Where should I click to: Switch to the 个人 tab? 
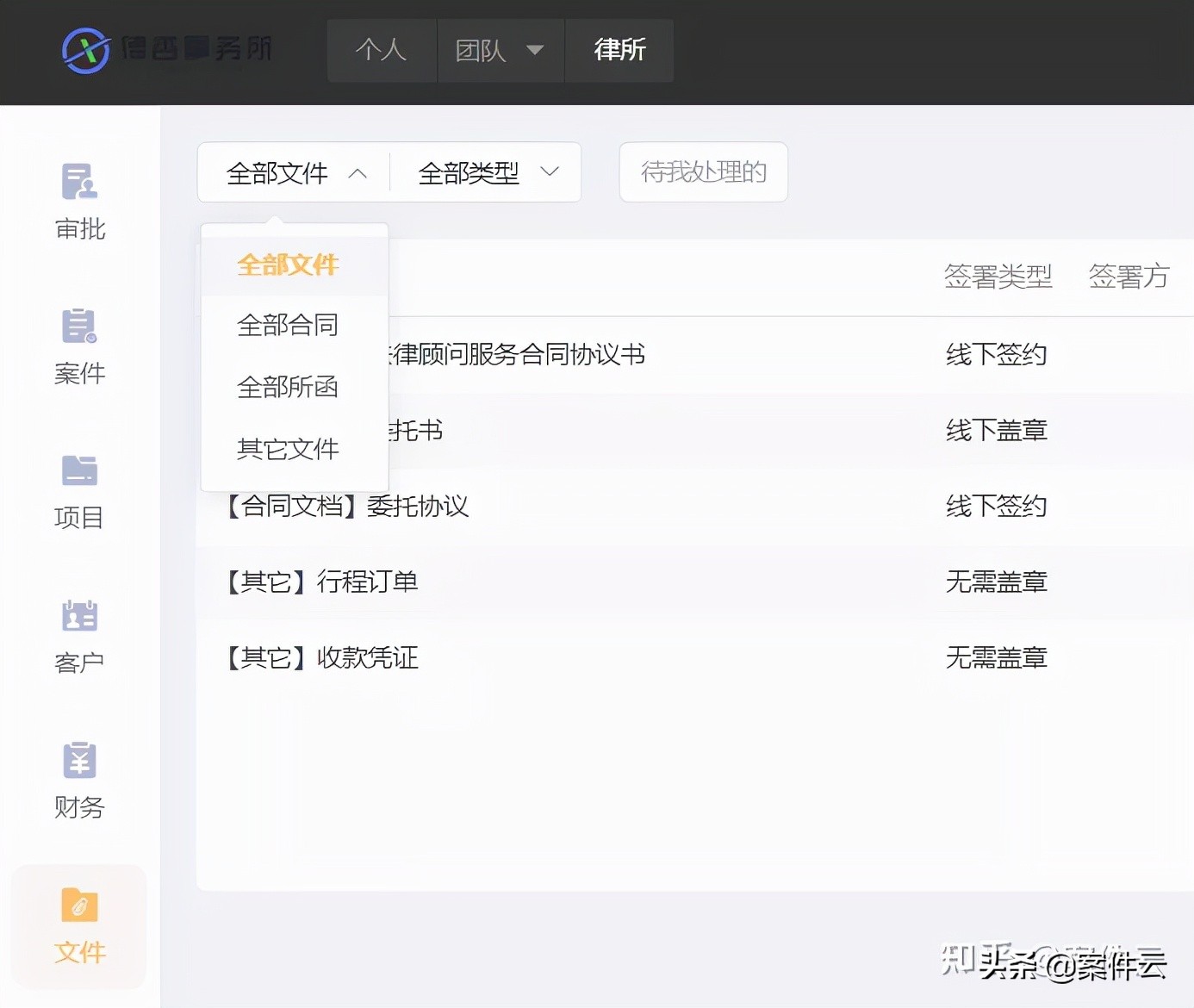click(382, 51)
